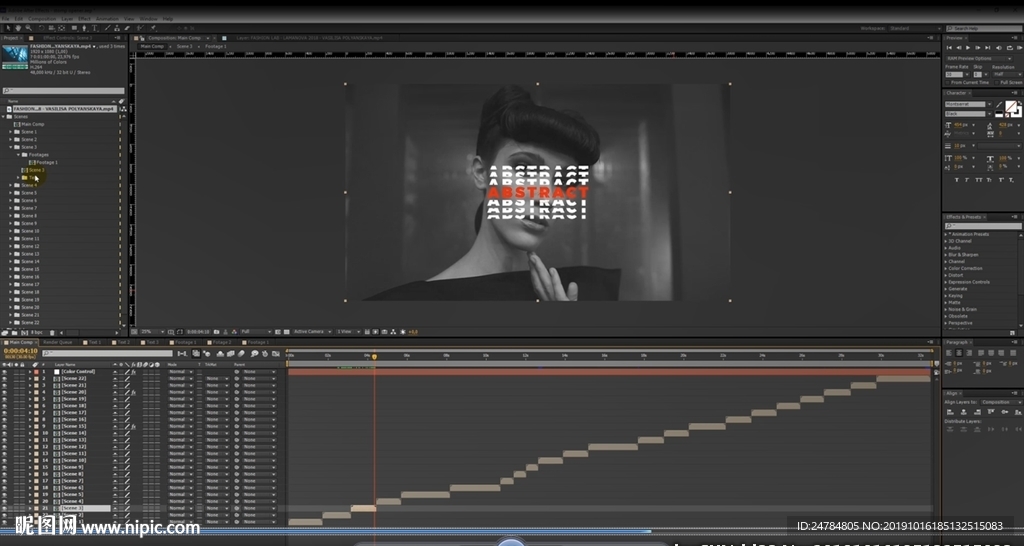This screenshot has height=546, width=1024.
Task: Enable Full Screen preview checkbox
Action: (996, 82)
